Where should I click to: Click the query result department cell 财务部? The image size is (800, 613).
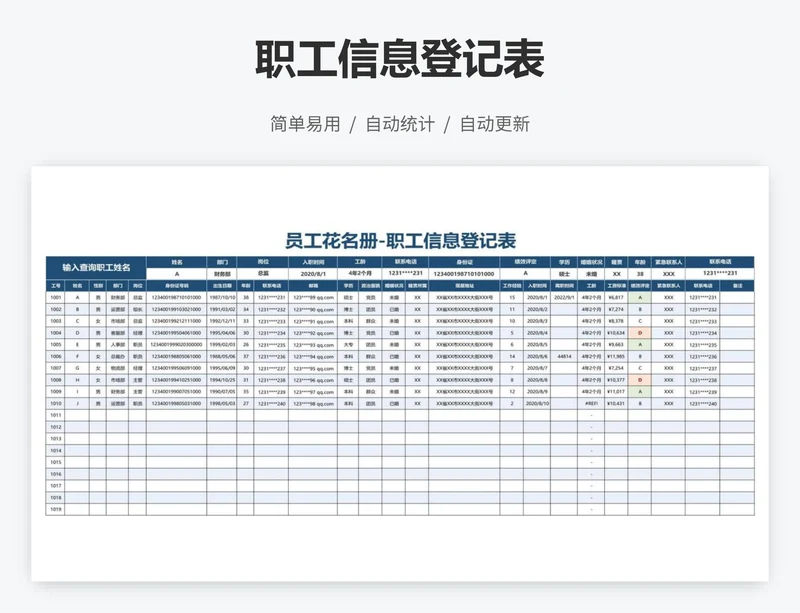coord(222,274)
